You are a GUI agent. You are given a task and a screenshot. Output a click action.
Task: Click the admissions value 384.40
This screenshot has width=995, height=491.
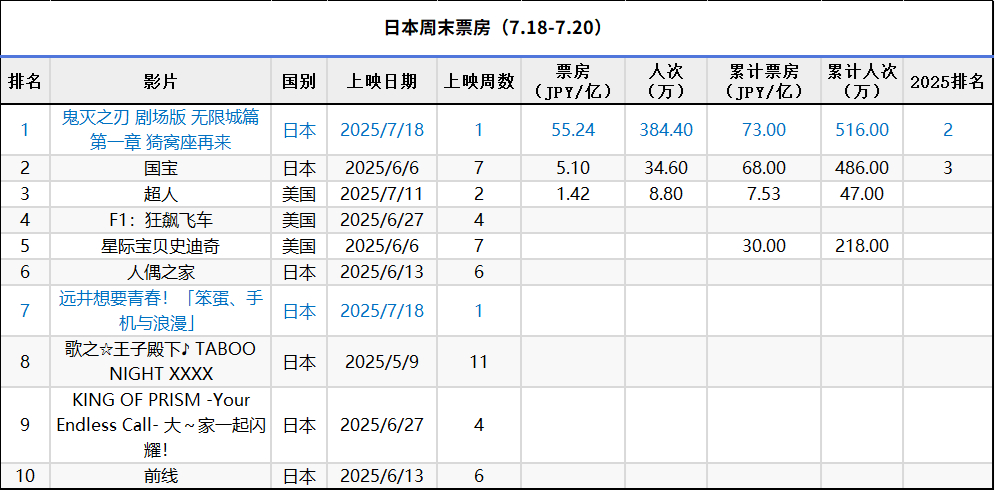[666, 130]
